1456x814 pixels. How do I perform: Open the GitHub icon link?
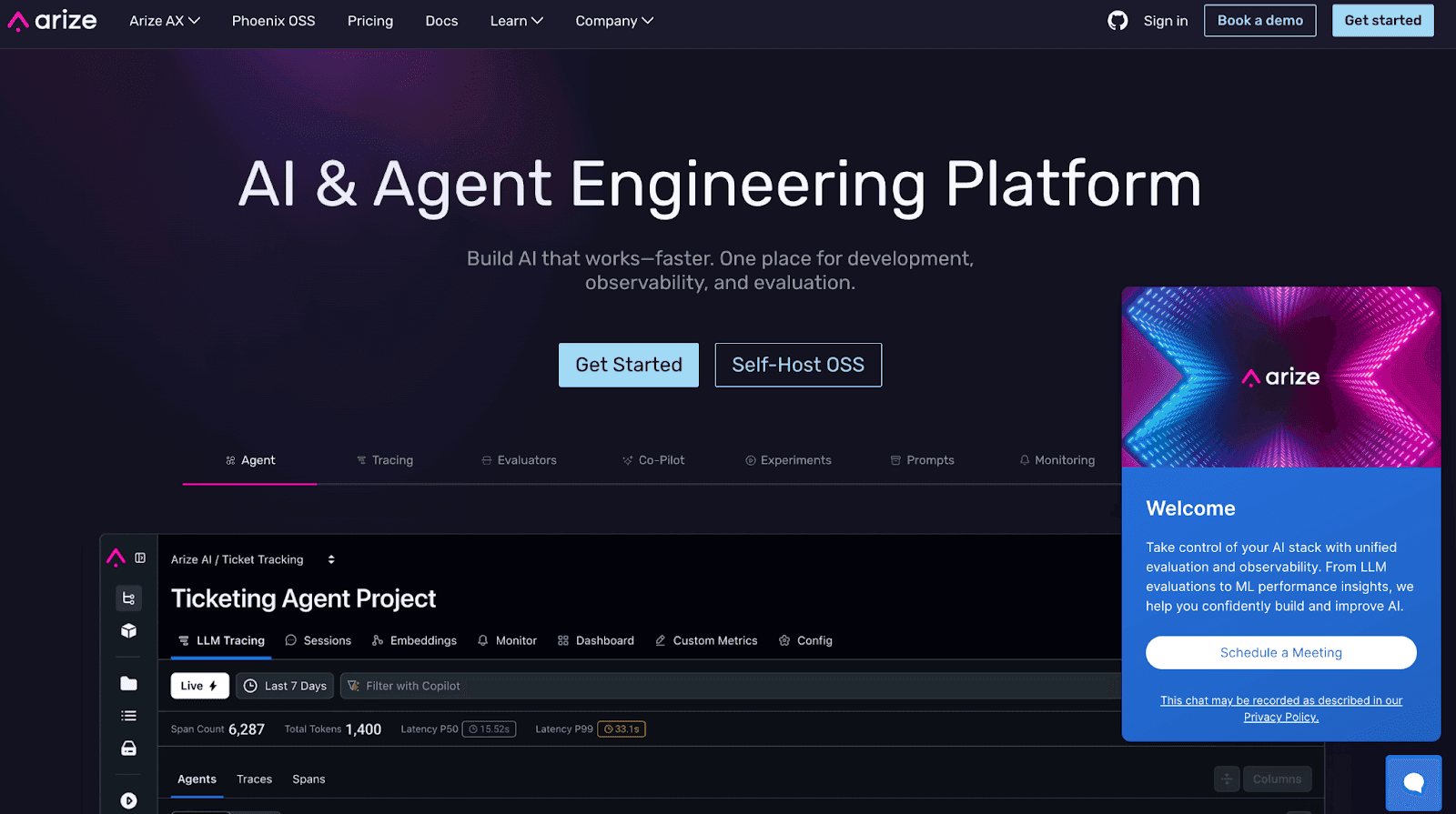click(x=1117, y=20)
